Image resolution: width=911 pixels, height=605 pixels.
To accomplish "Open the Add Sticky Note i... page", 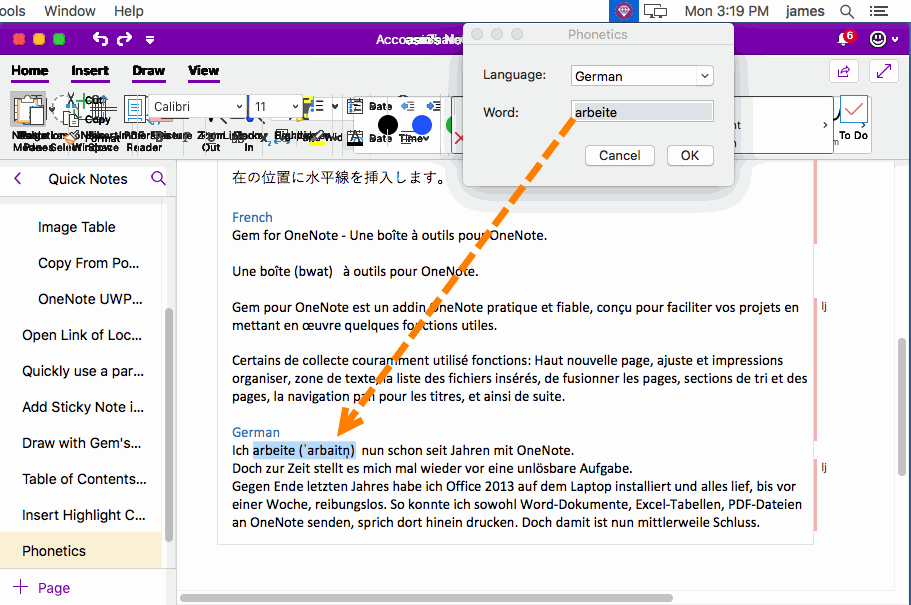I will (x=81, y=407).
